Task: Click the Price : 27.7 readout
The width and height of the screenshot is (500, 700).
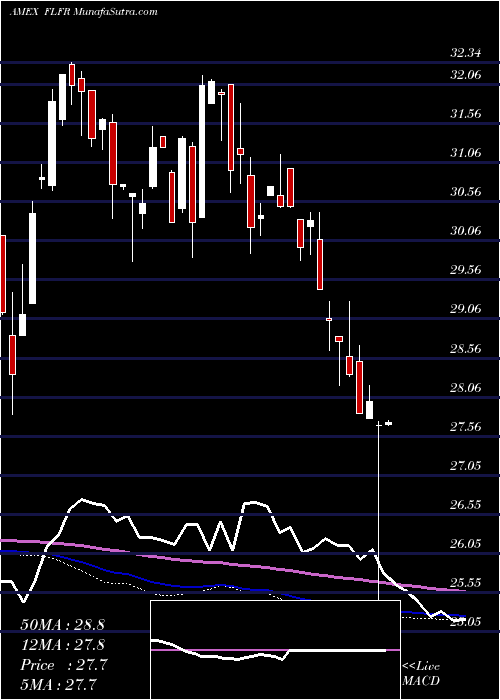Action: click(64, 665)
